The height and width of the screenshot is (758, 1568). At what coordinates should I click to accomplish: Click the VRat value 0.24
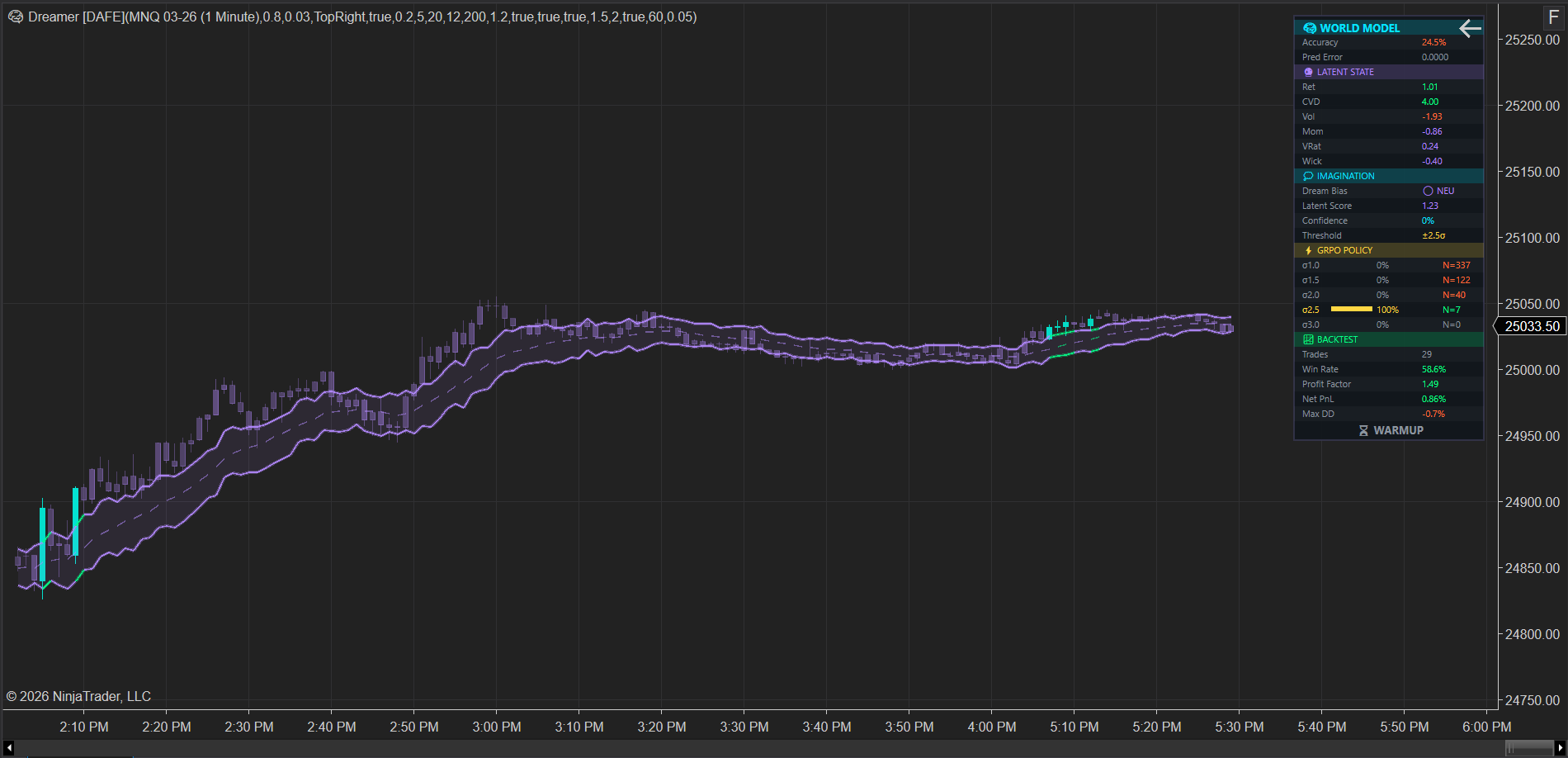point(1429,146)
